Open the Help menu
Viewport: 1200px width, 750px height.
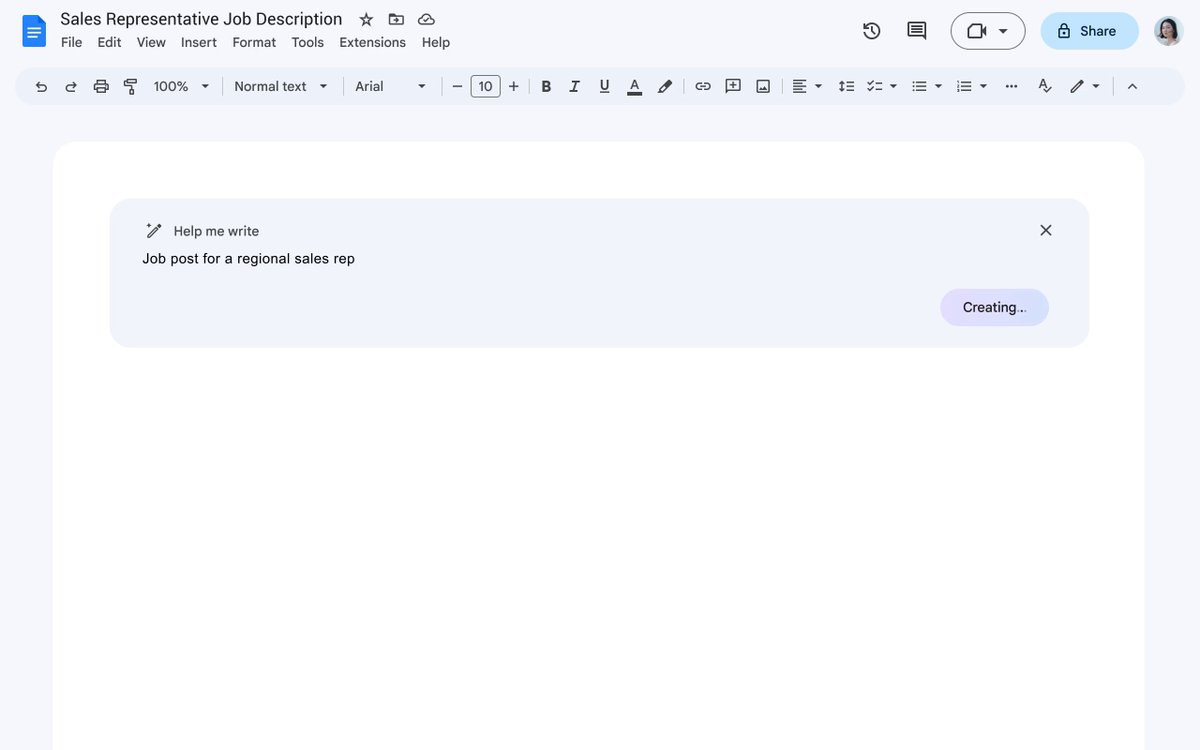point(436,42)
